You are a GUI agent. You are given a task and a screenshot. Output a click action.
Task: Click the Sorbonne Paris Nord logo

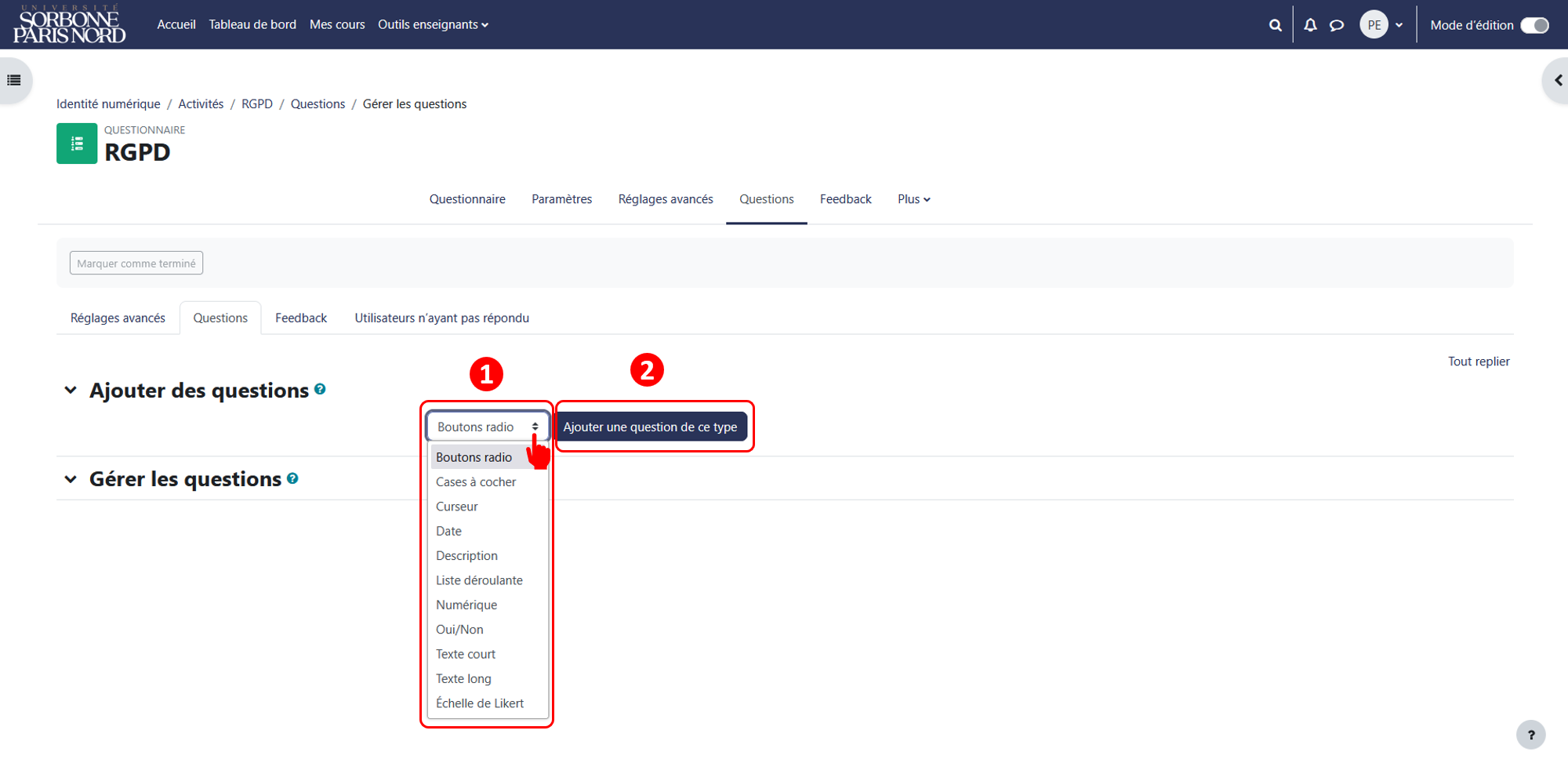point(69,24)
